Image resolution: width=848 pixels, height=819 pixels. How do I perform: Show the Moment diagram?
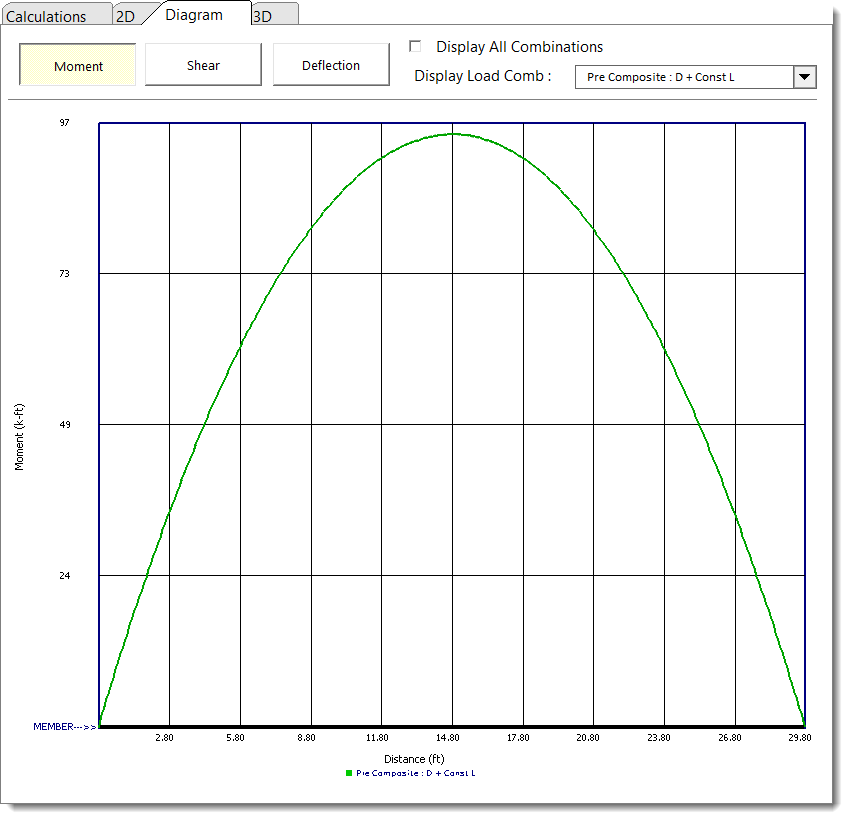[x=78, y=66]
